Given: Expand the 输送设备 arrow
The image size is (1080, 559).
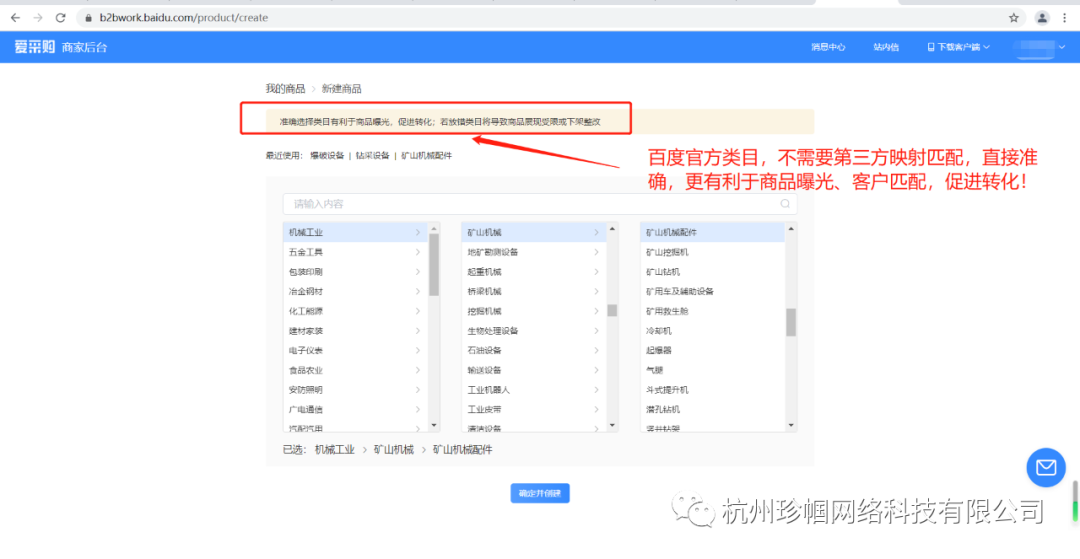Looking at the screenshot, I should pyautogui.click(x=596, y=370).
